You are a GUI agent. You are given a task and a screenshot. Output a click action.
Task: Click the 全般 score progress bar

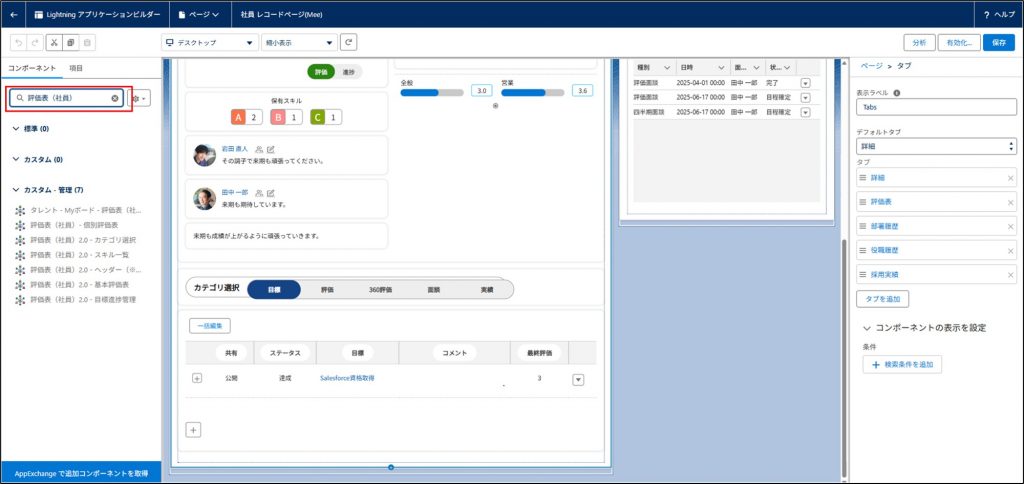point(431,92)
